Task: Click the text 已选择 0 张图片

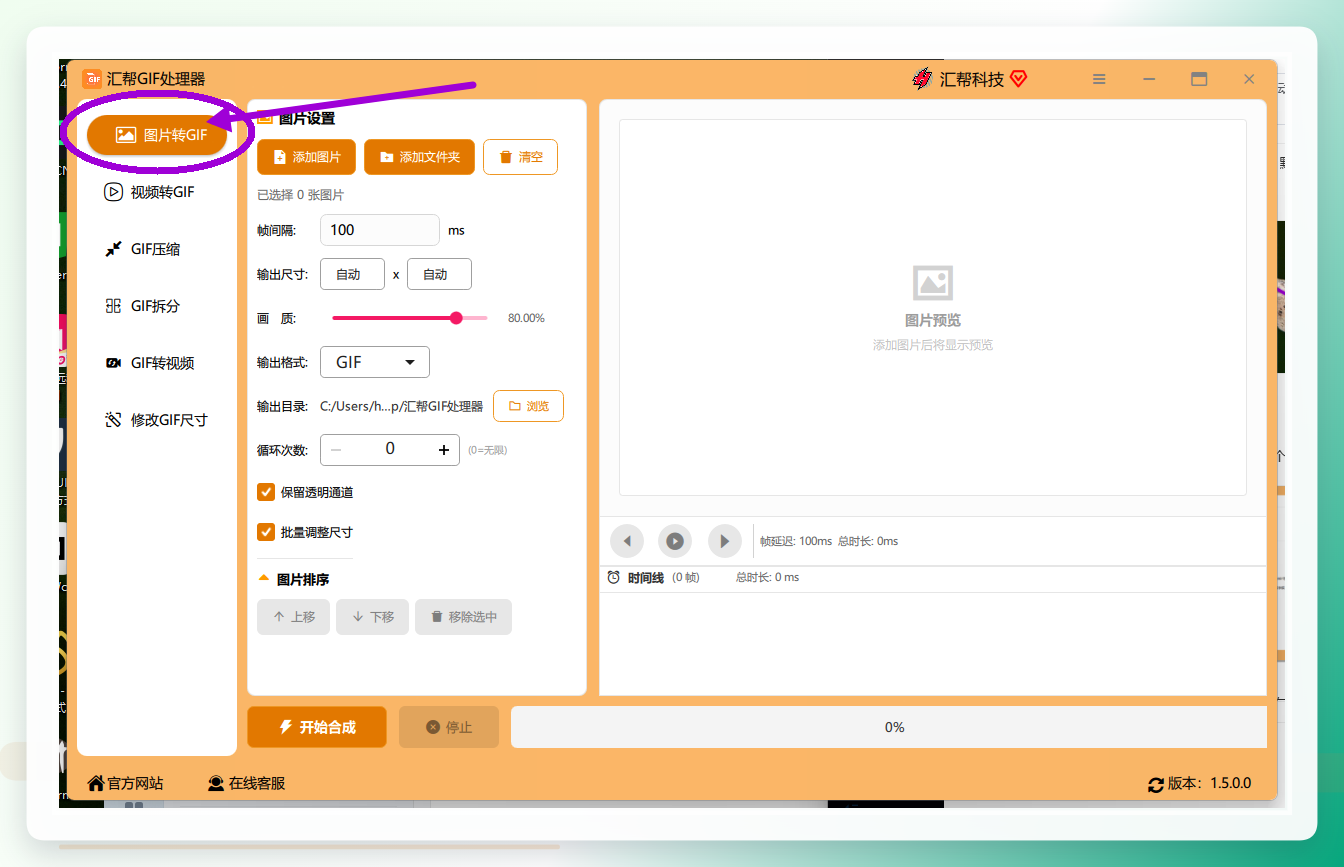Action: tap(300, 195)
